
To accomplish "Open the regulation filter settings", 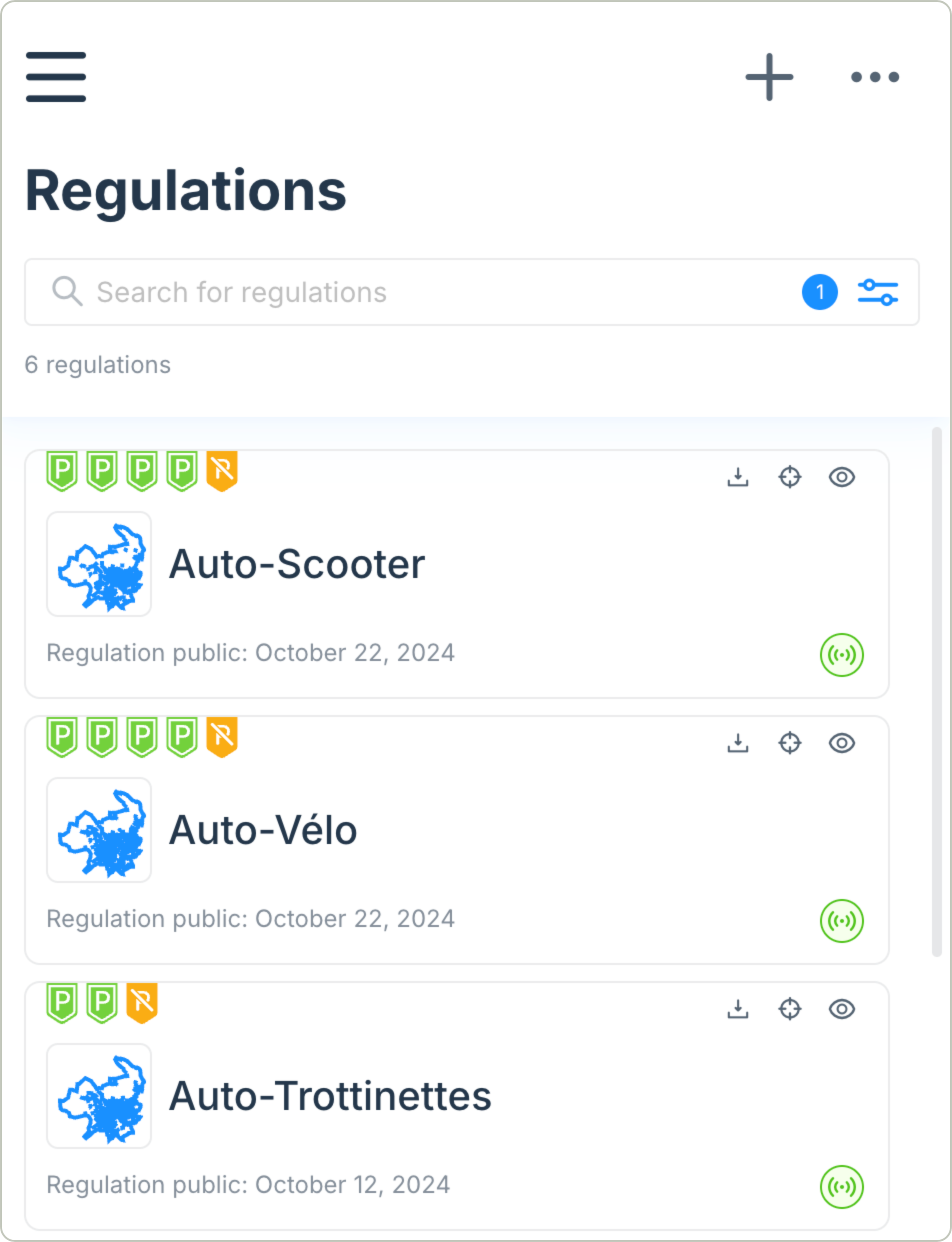I will tap(877, 292).
